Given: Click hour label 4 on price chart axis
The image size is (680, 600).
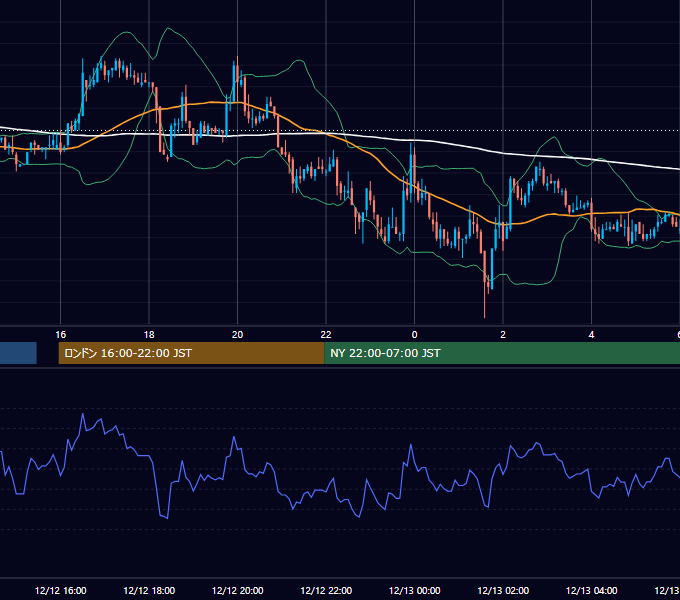Looking at the screenshot, I should click(x=592, y=335).
